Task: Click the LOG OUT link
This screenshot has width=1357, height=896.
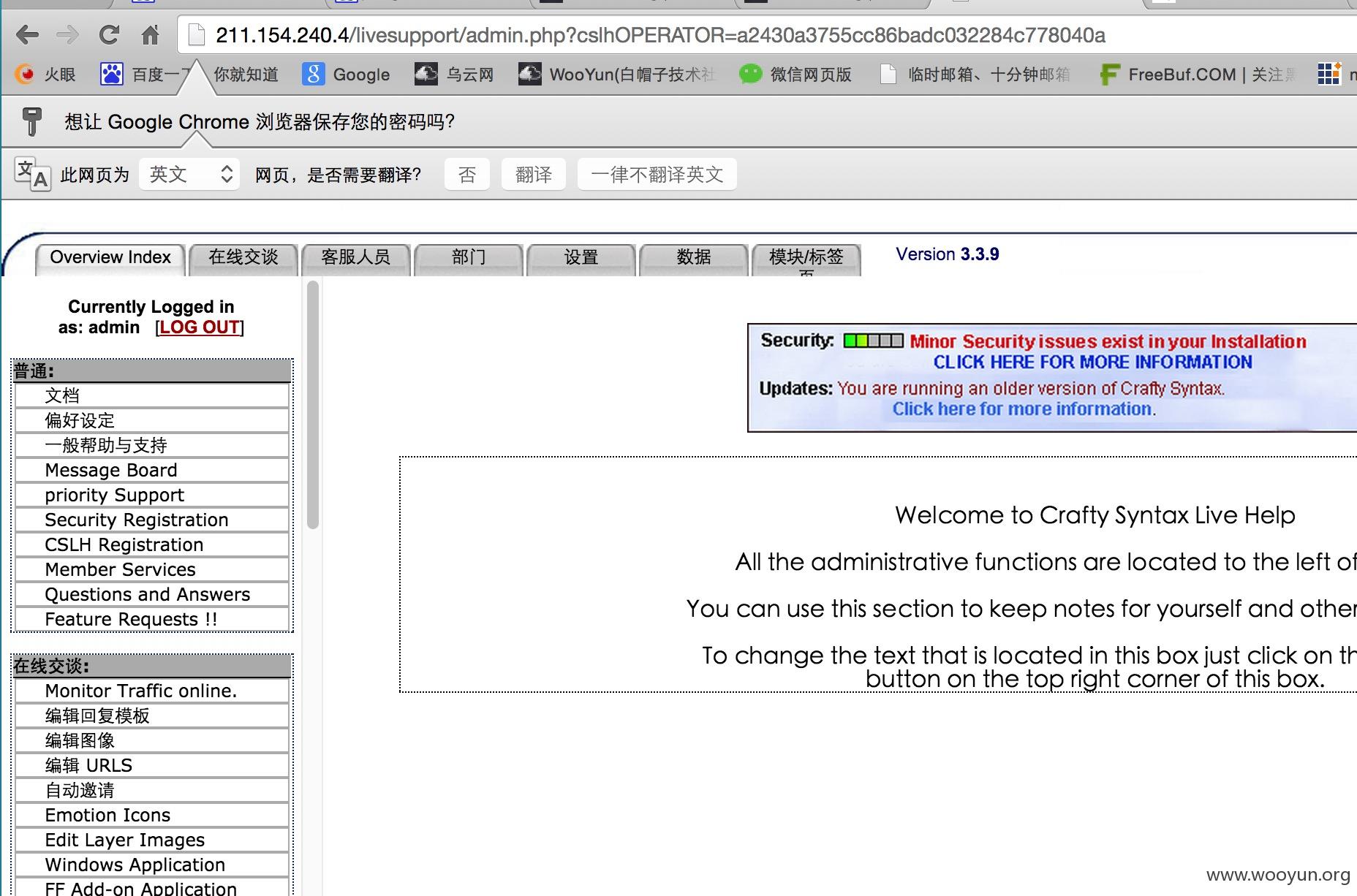Action: pos(200,327)
